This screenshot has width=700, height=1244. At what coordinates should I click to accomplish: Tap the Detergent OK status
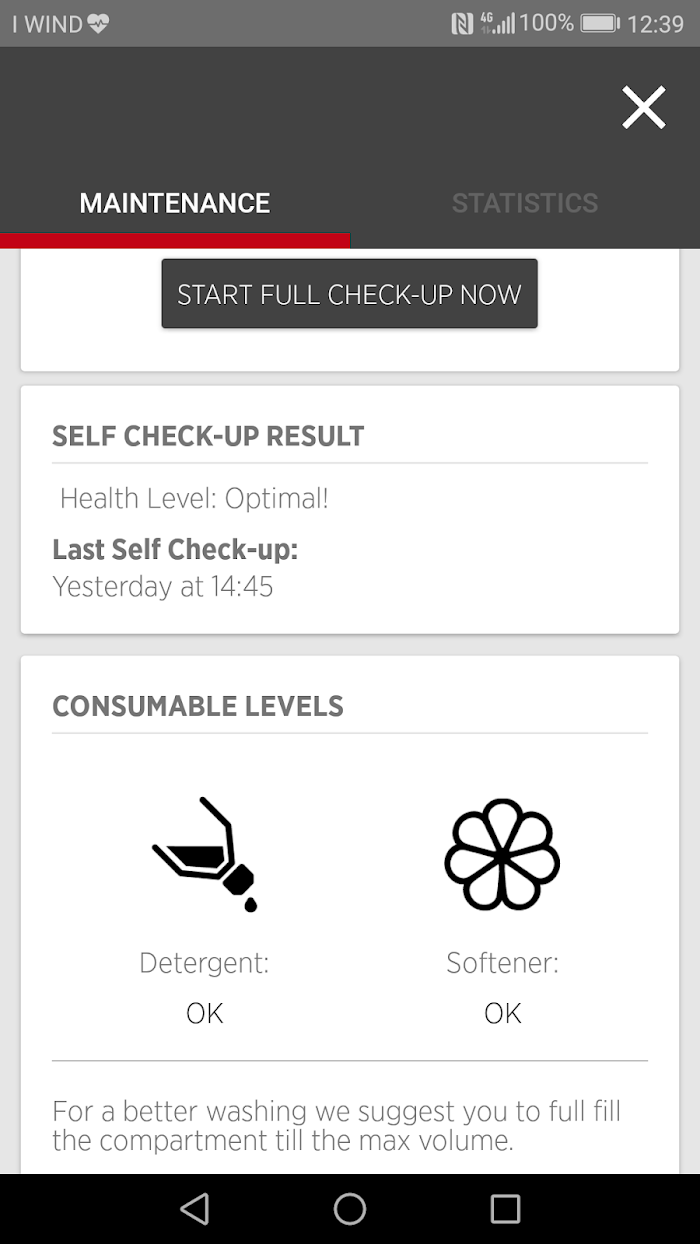coord(205,1013)
